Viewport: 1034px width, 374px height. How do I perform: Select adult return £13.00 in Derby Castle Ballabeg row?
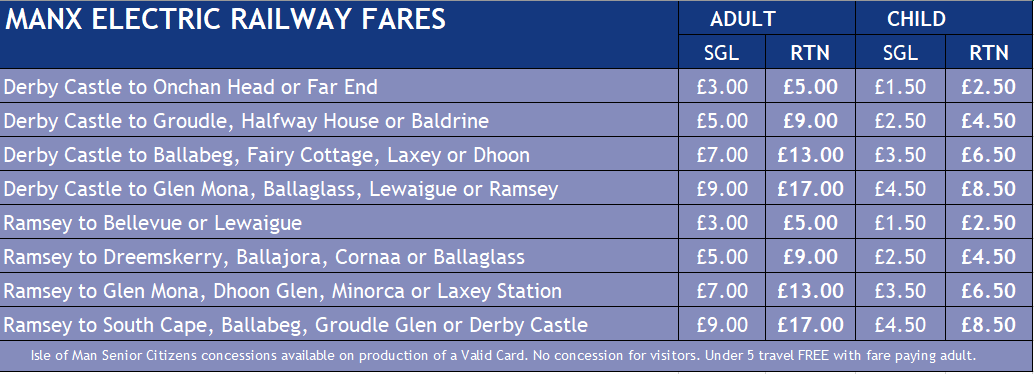[810, 155]
